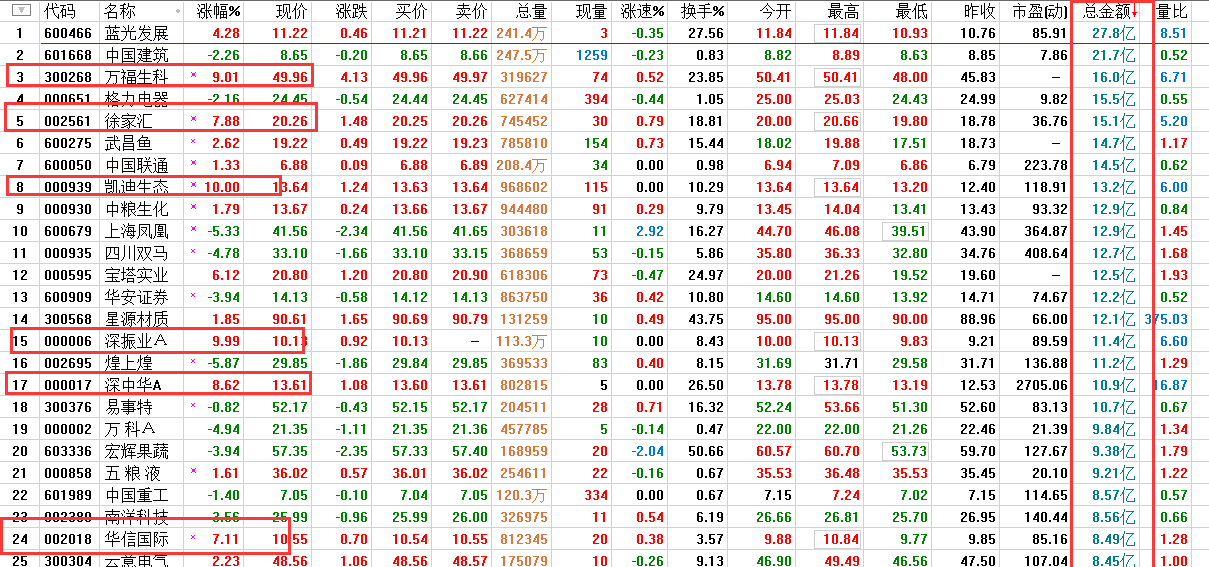Click the 现量 column header

click(591, 11)
